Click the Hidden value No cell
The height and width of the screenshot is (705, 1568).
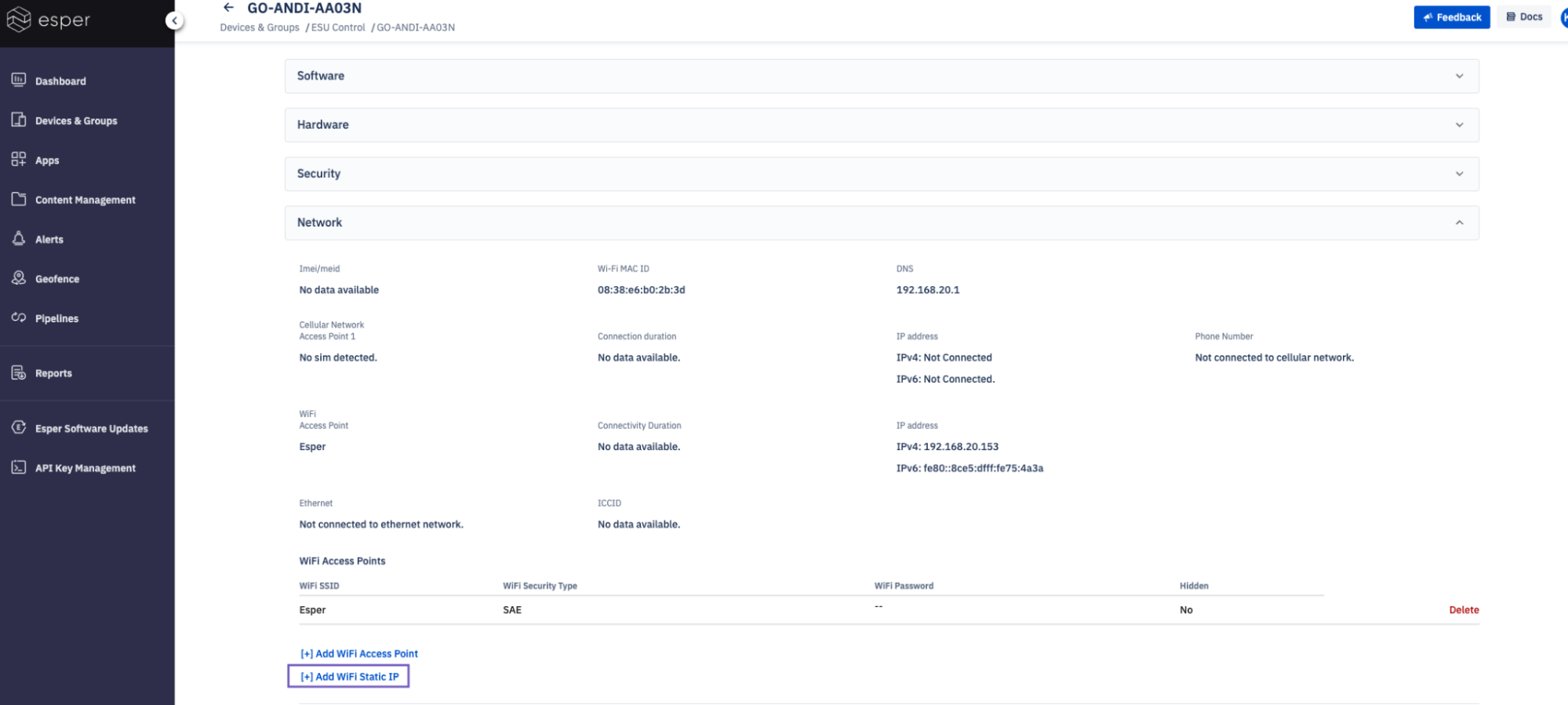click(x=1186, y=609)
